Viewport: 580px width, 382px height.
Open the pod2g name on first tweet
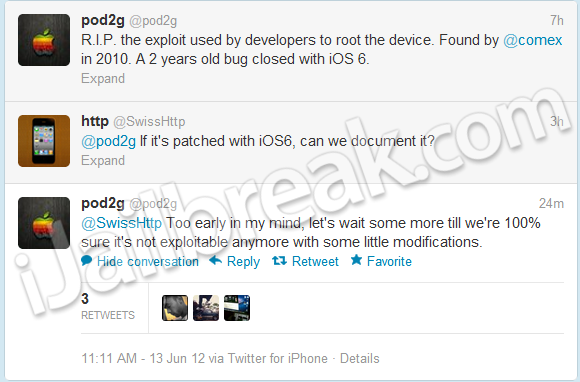(103, 20)
